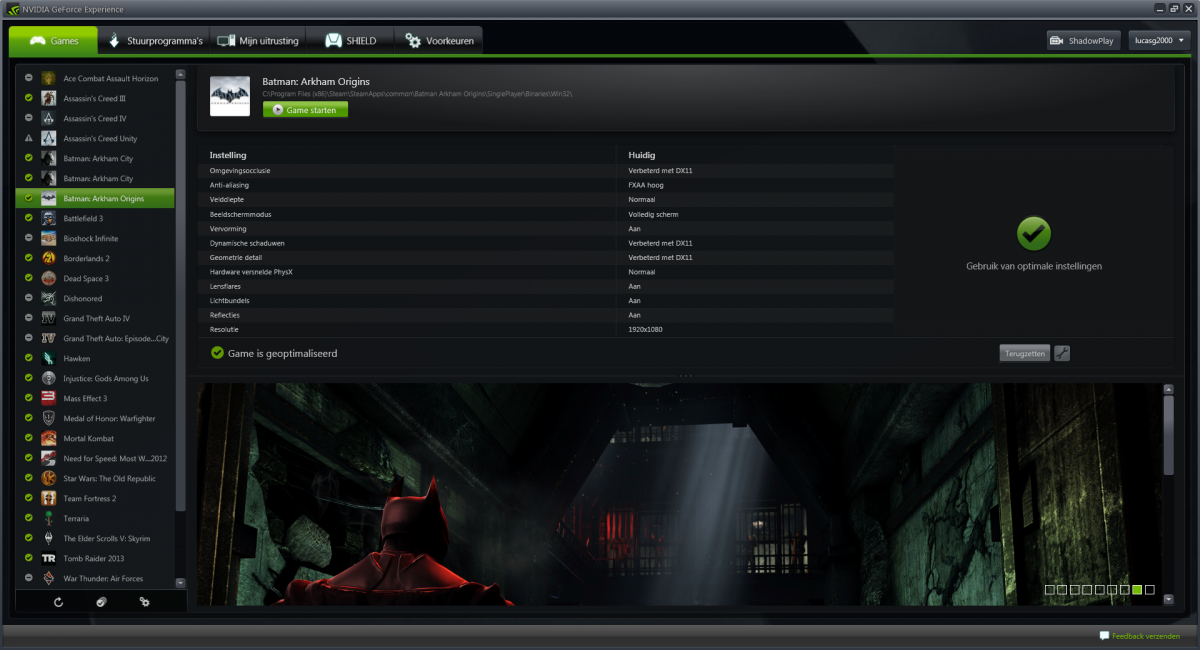The image size is (1200, 650).
Task: Select the Assassin's Creed III game entry
Action: [x=95, y=99]
